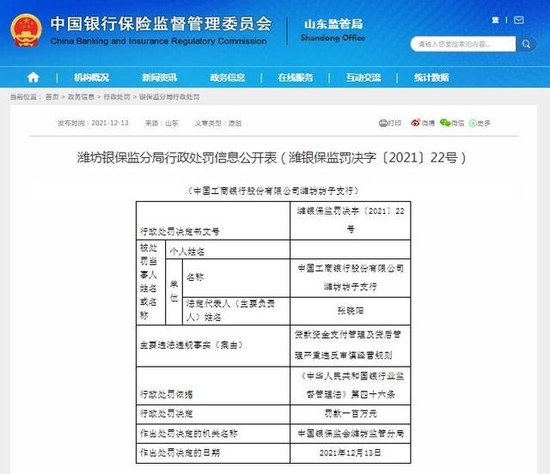Open the 政务信息 menu
550x474 pixels.
click(227, 77)
